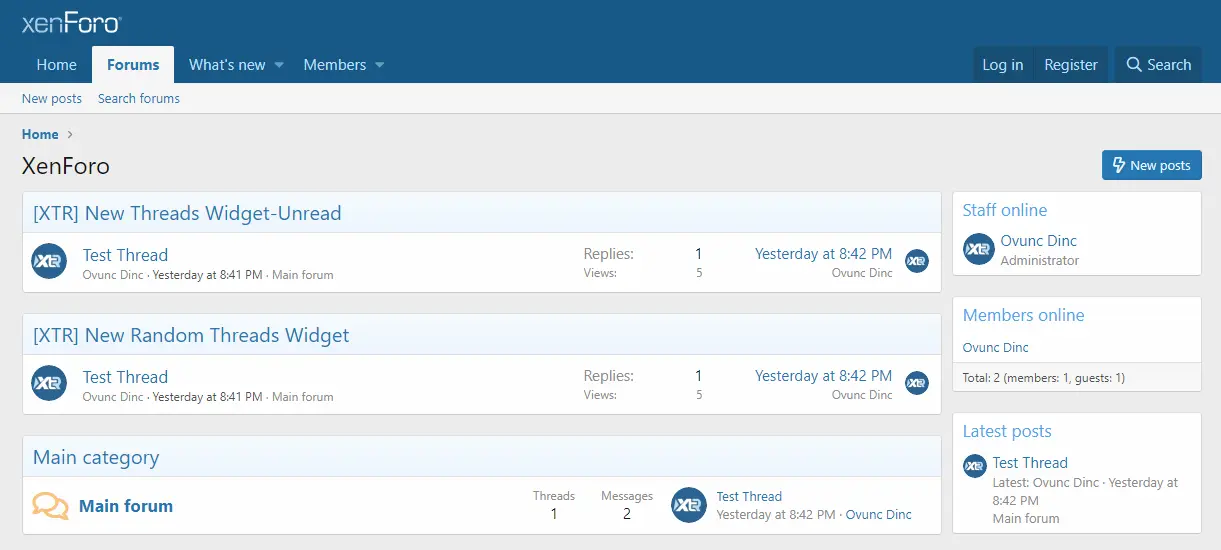Go to Home breadcrumb link
Screen dimensions: 1221x550
point(40,134)
